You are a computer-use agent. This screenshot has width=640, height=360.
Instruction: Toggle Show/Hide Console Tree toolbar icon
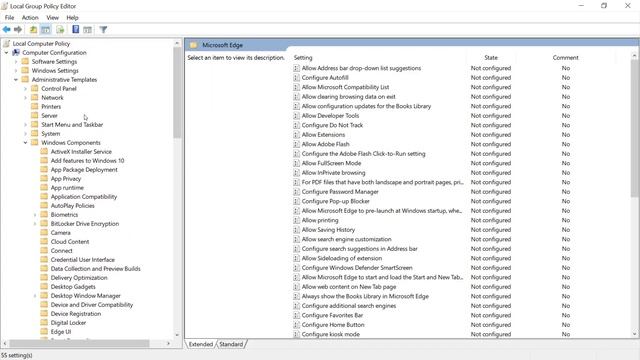click(x=46, y=29)
